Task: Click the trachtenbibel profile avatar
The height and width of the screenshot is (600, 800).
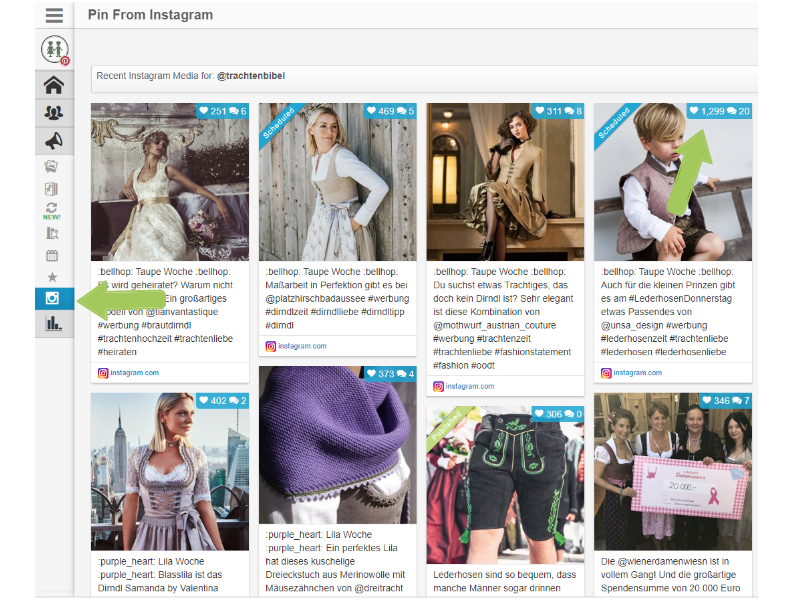Action: coord(55,49)
